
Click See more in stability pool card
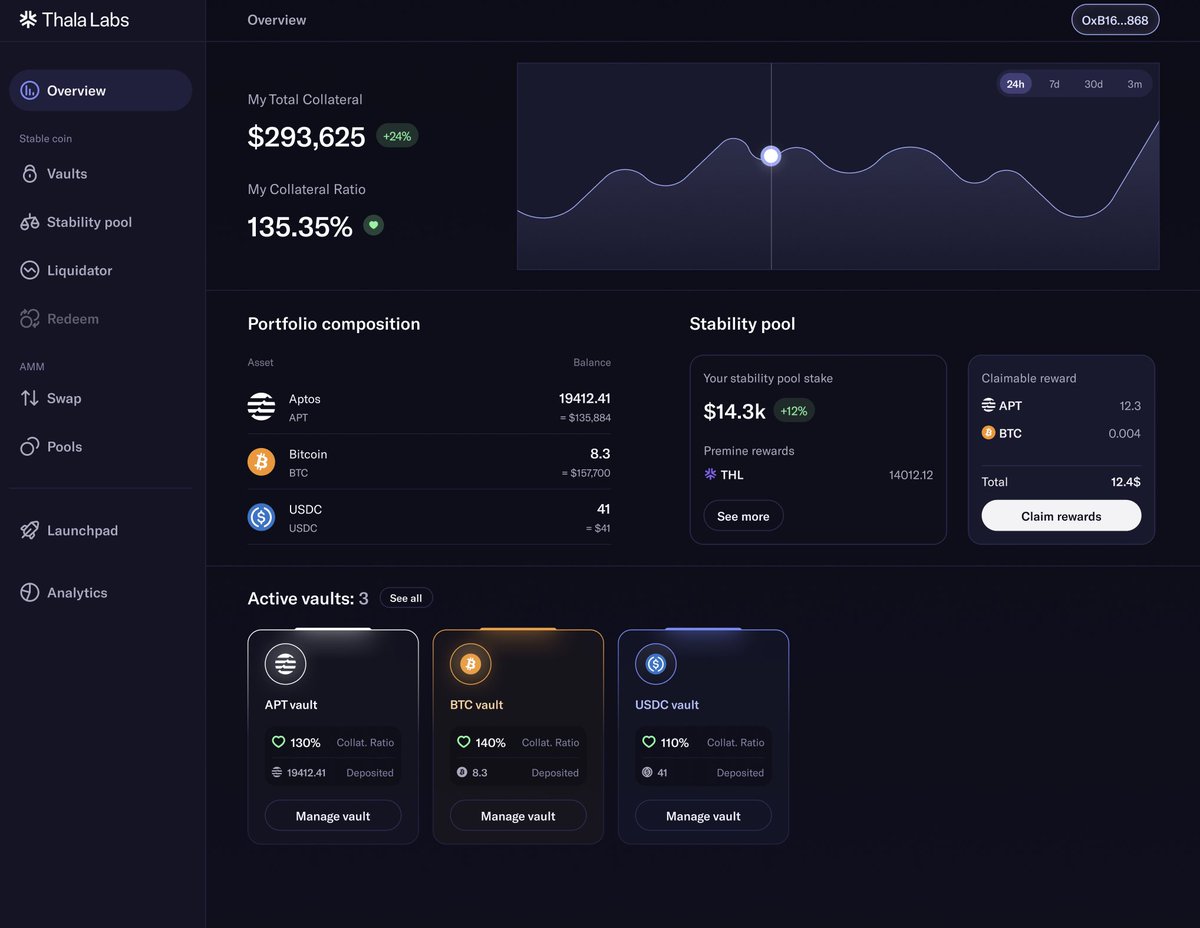tap(743, 516)
